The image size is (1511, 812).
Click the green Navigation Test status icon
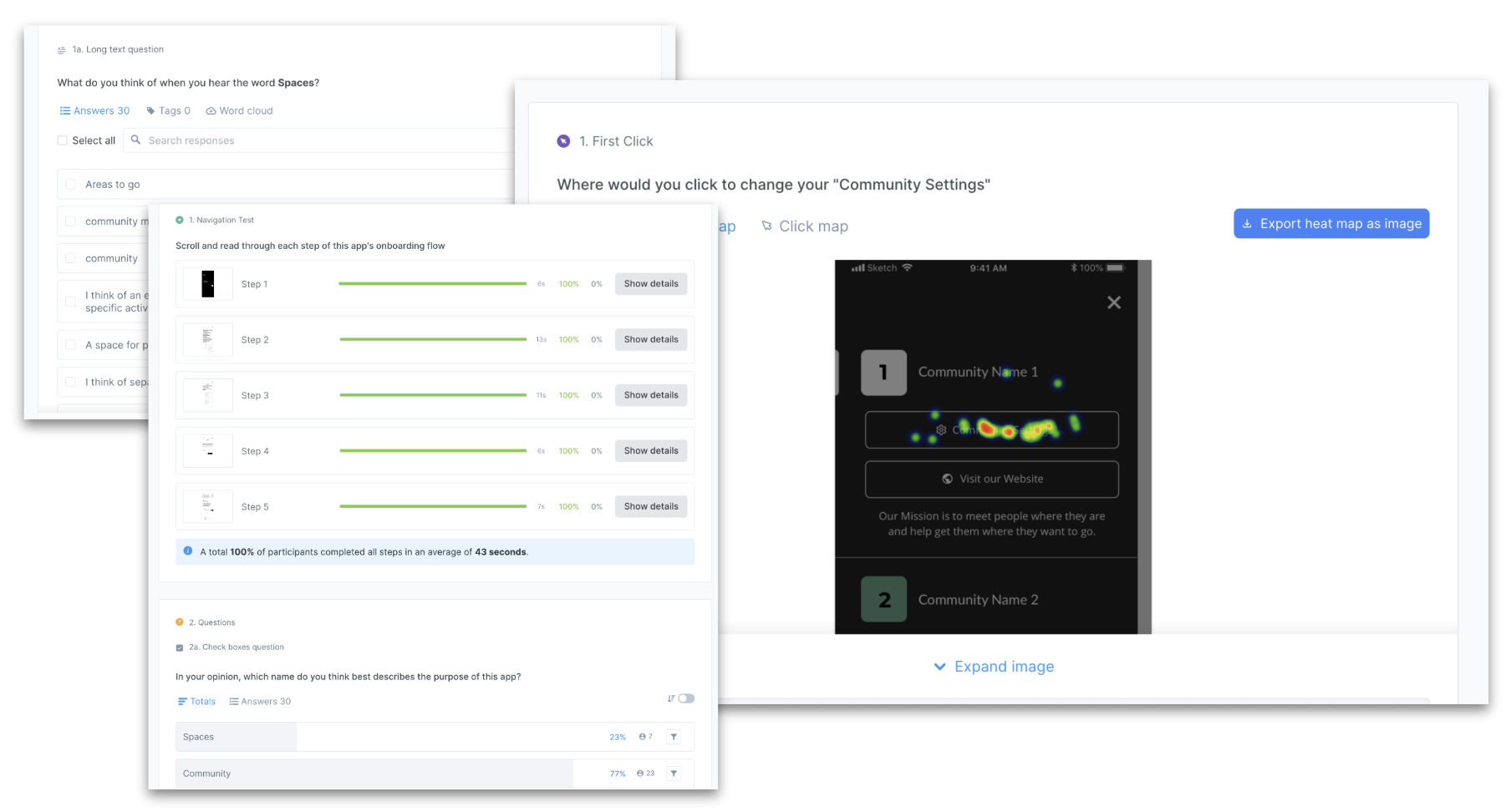(180, 221)
